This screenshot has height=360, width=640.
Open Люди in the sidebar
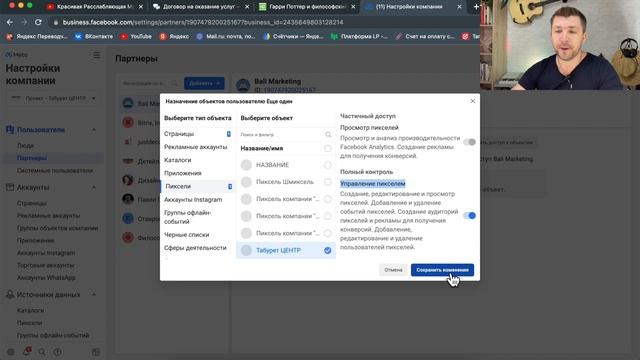point(25,145)
